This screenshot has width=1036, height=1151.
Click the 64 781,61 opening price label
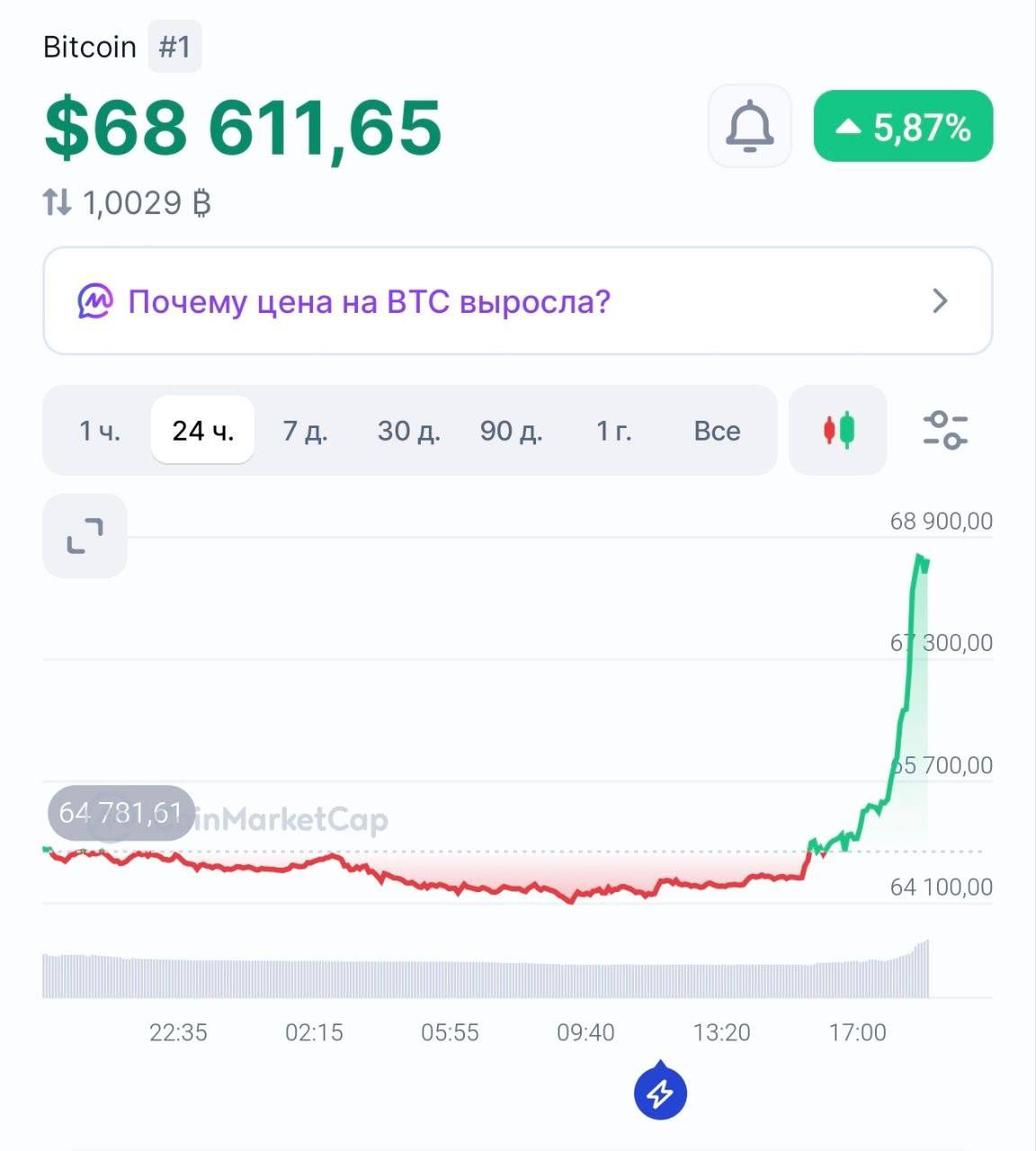(x=121, y=813)
